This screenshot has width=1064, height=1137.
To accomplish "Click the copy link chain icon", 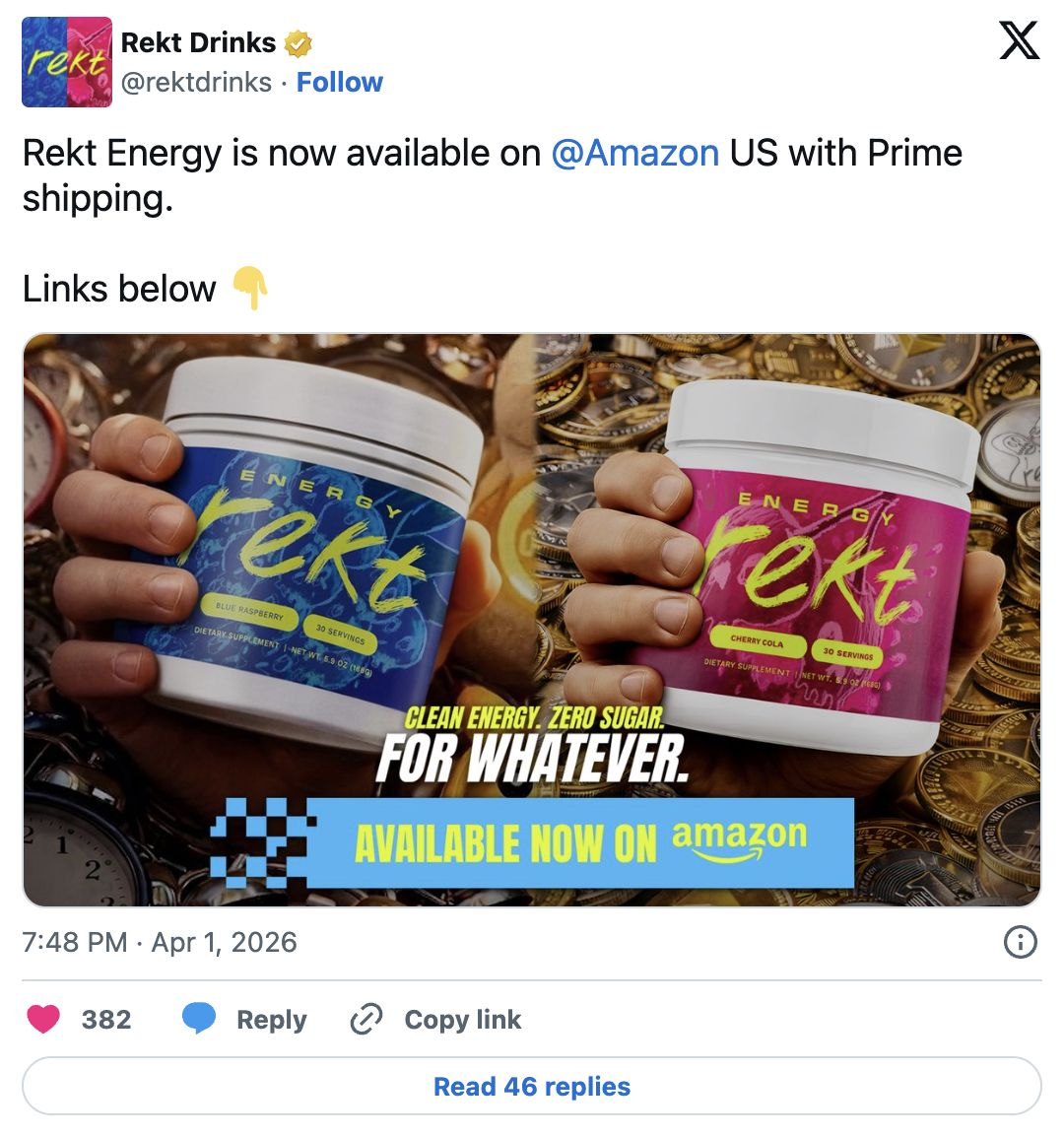I will 366,1019.
